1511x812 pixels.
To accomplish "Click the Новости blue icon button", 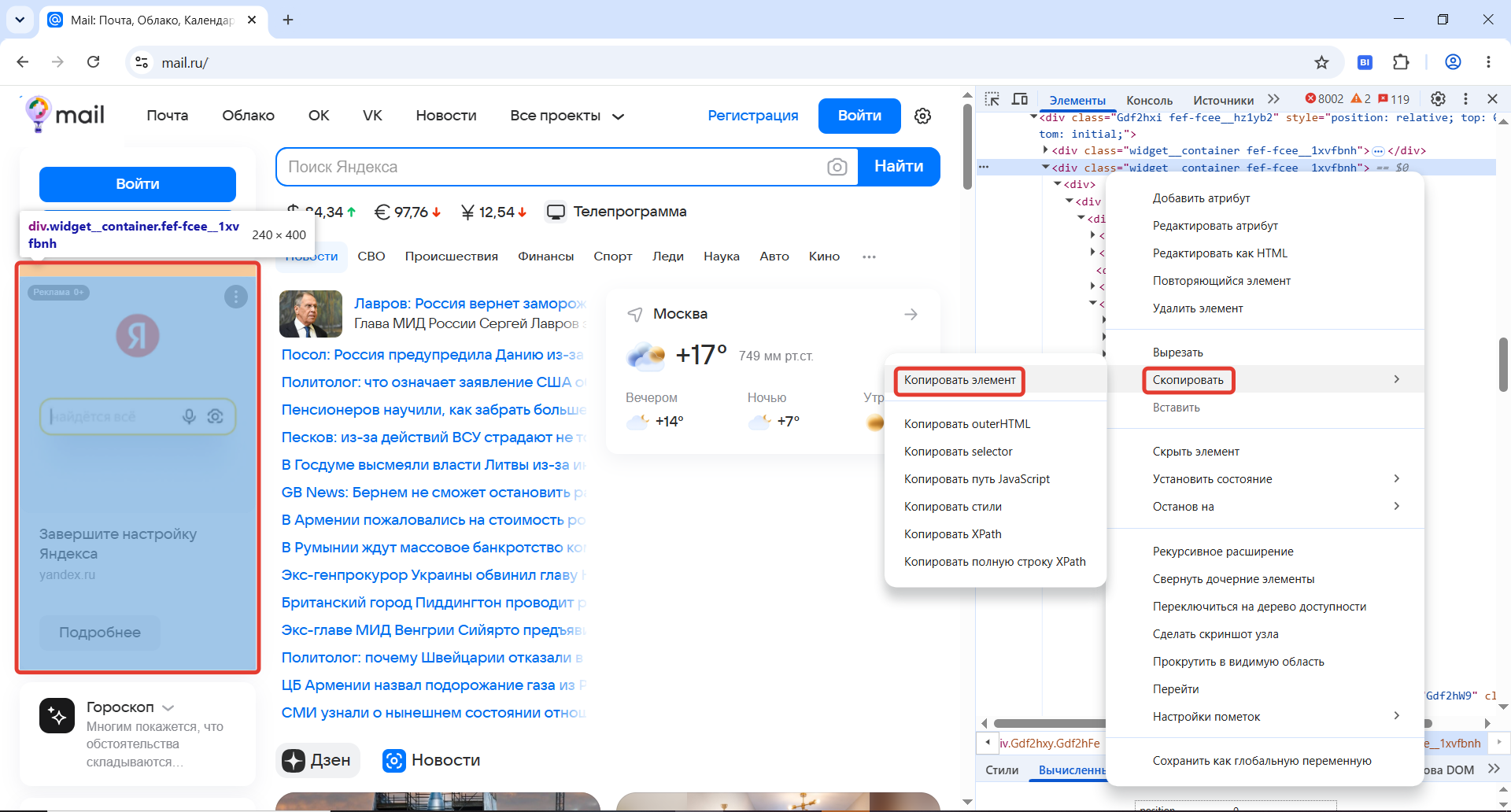I will point(431,760).
